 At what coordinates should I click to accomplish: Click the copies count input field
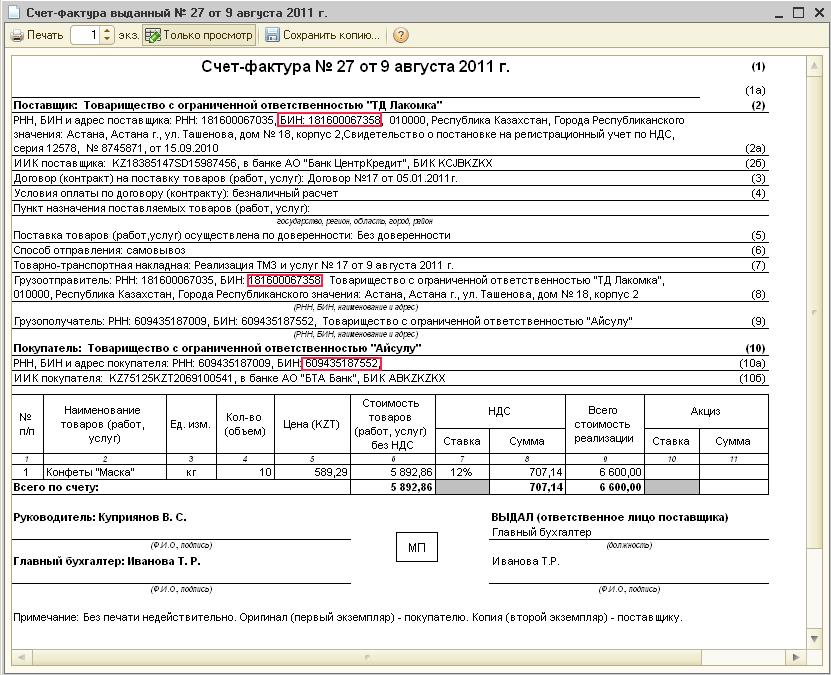pyautogui.click(x=84, y=35)
